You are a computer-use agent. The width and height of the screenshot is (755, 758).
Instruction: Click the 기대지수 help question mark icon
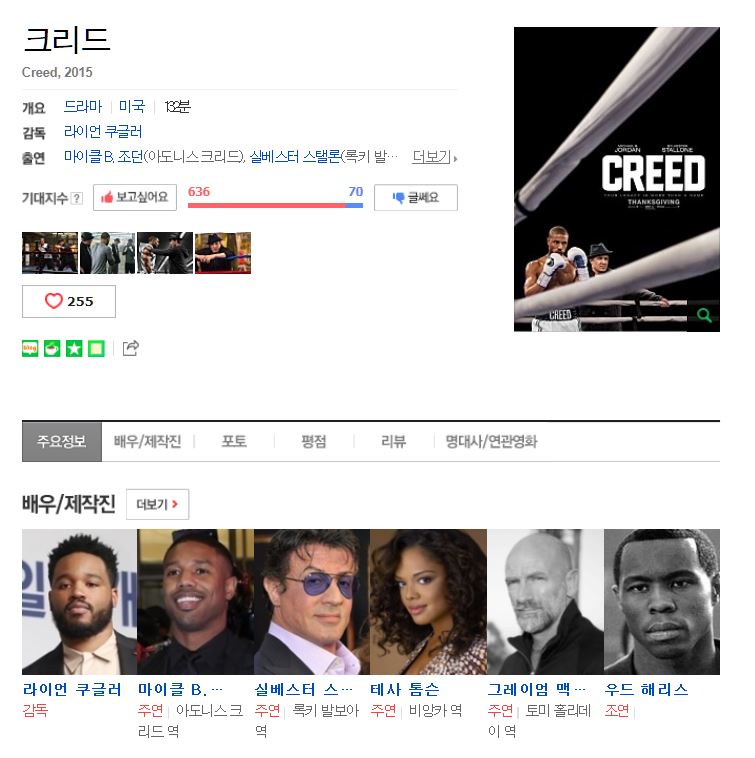tap(76, 198)
